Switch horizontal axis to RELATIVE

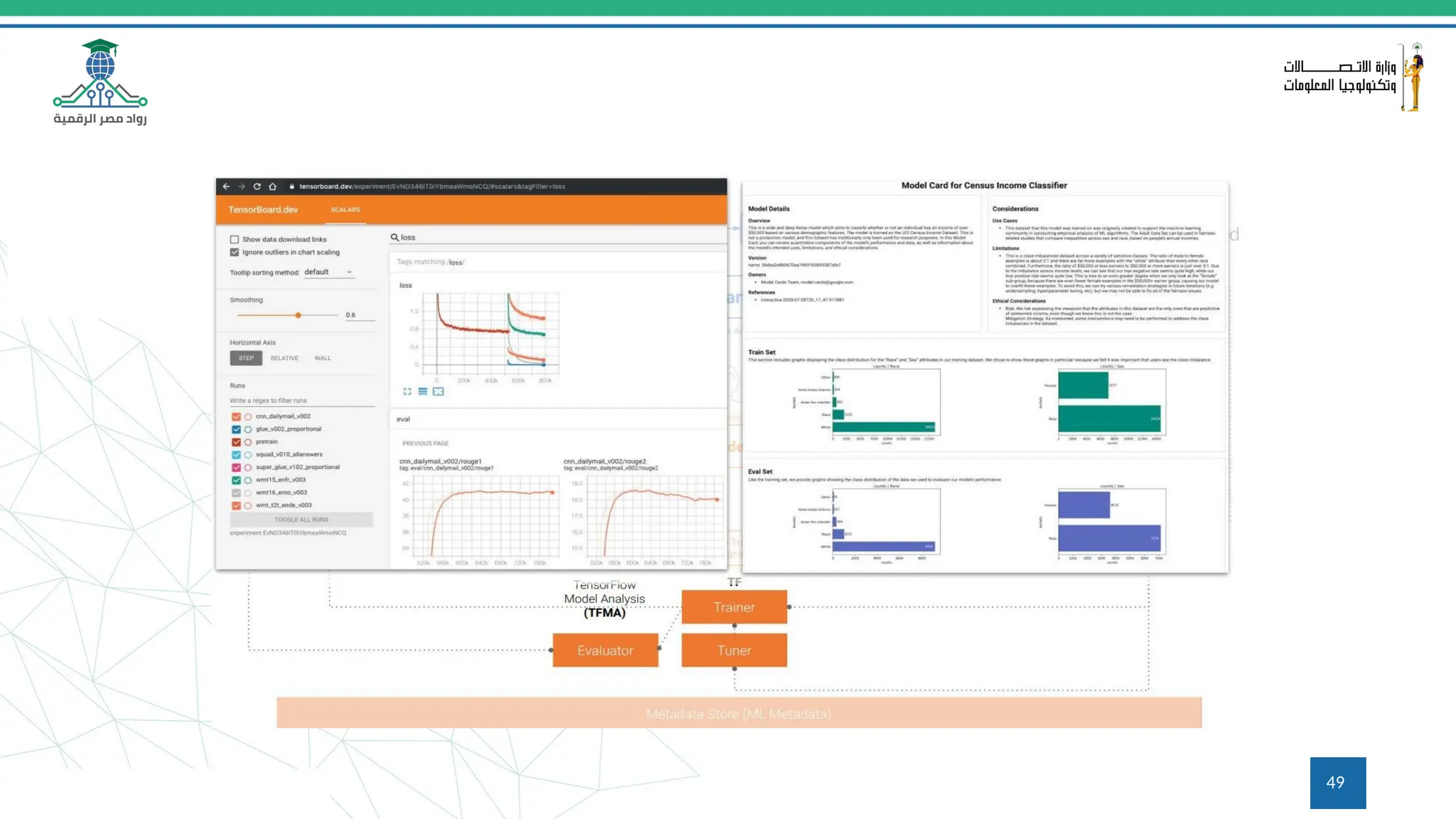(284, 358)
